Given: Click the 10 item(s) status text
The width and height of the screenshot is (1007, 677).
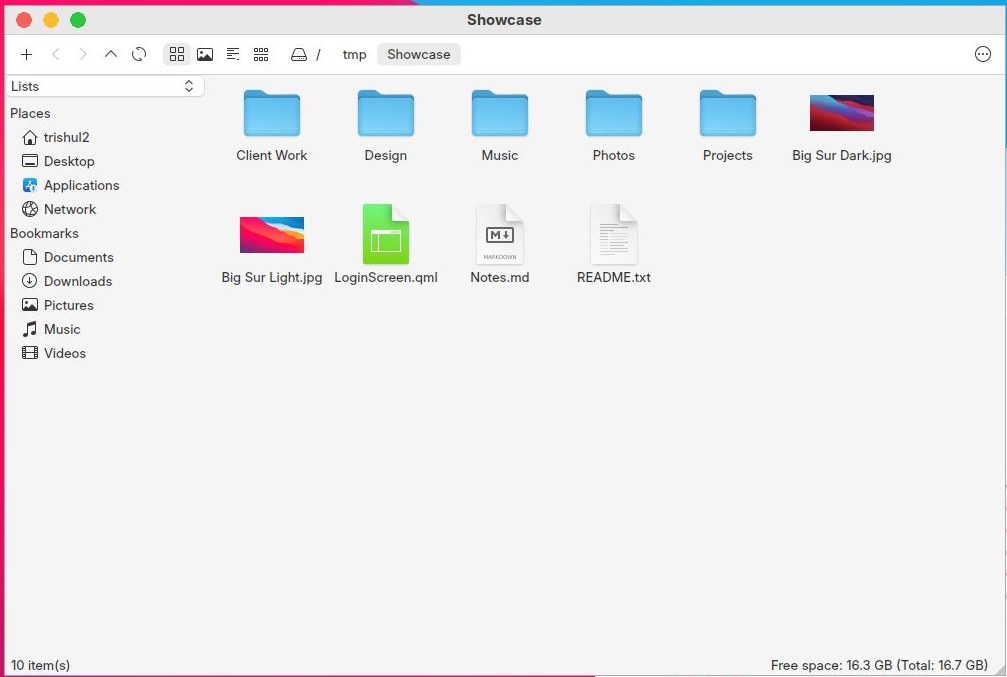Looking at the screenshot, I should tap(40, 665).
